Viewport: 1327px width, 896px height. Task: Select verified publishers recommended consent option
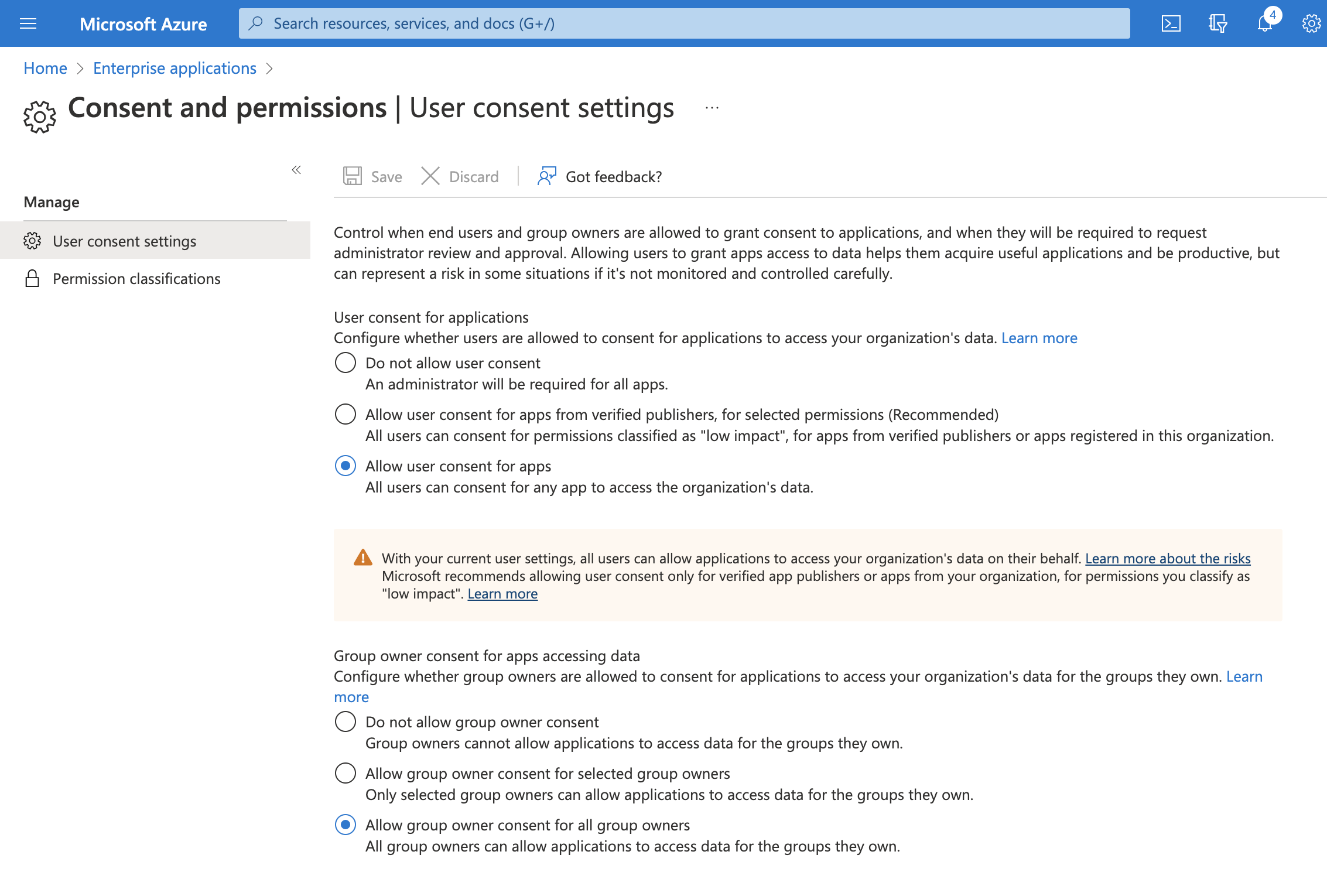(x=346, y=414)
